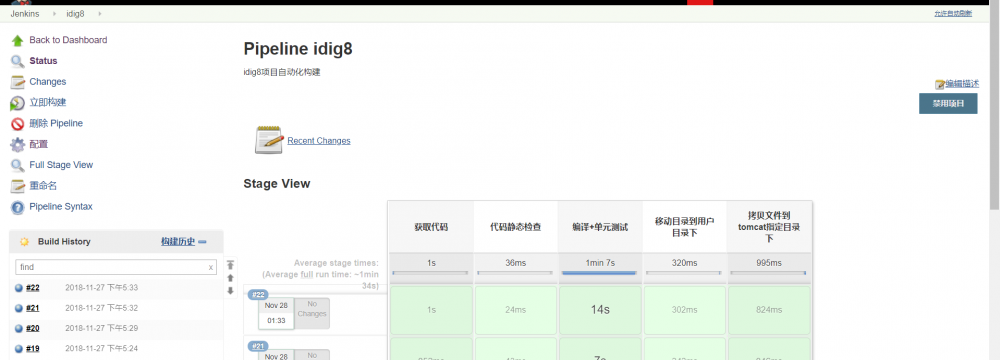Image resolution: width=1000 pixels, height=360 pixels.
Task: Choose 重命名 rename link
Action: (x=43, y=186)
